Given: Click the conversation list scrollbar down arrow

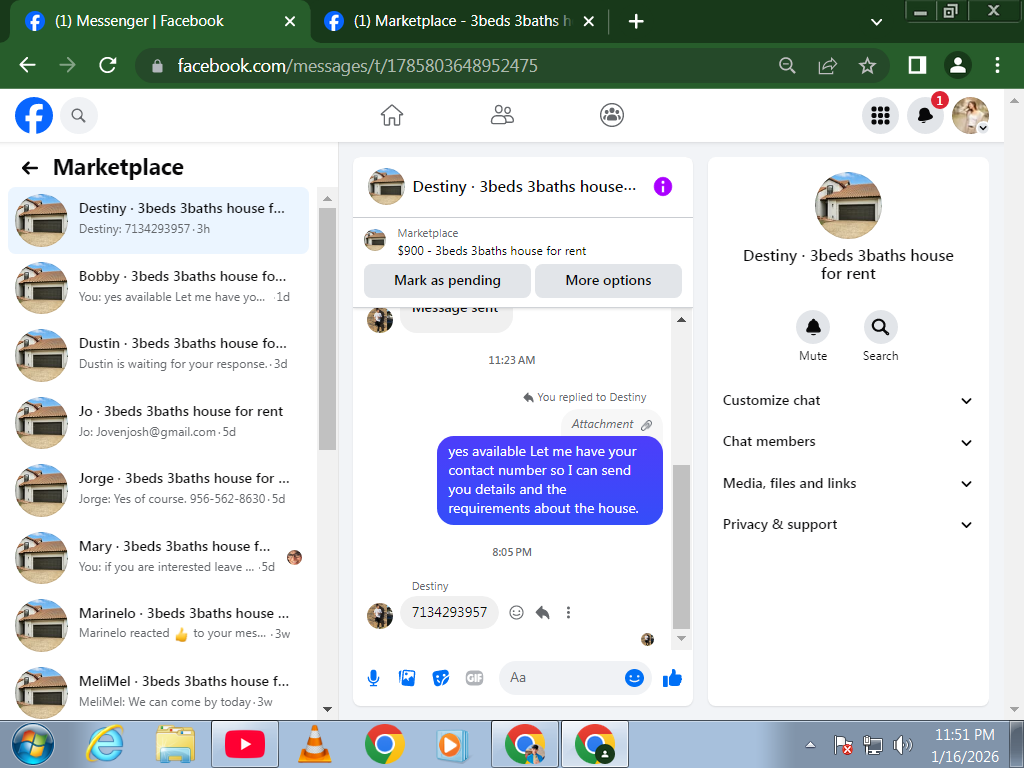Looking at the screenshot, I should pyautogui.click(x=328, y=709).
